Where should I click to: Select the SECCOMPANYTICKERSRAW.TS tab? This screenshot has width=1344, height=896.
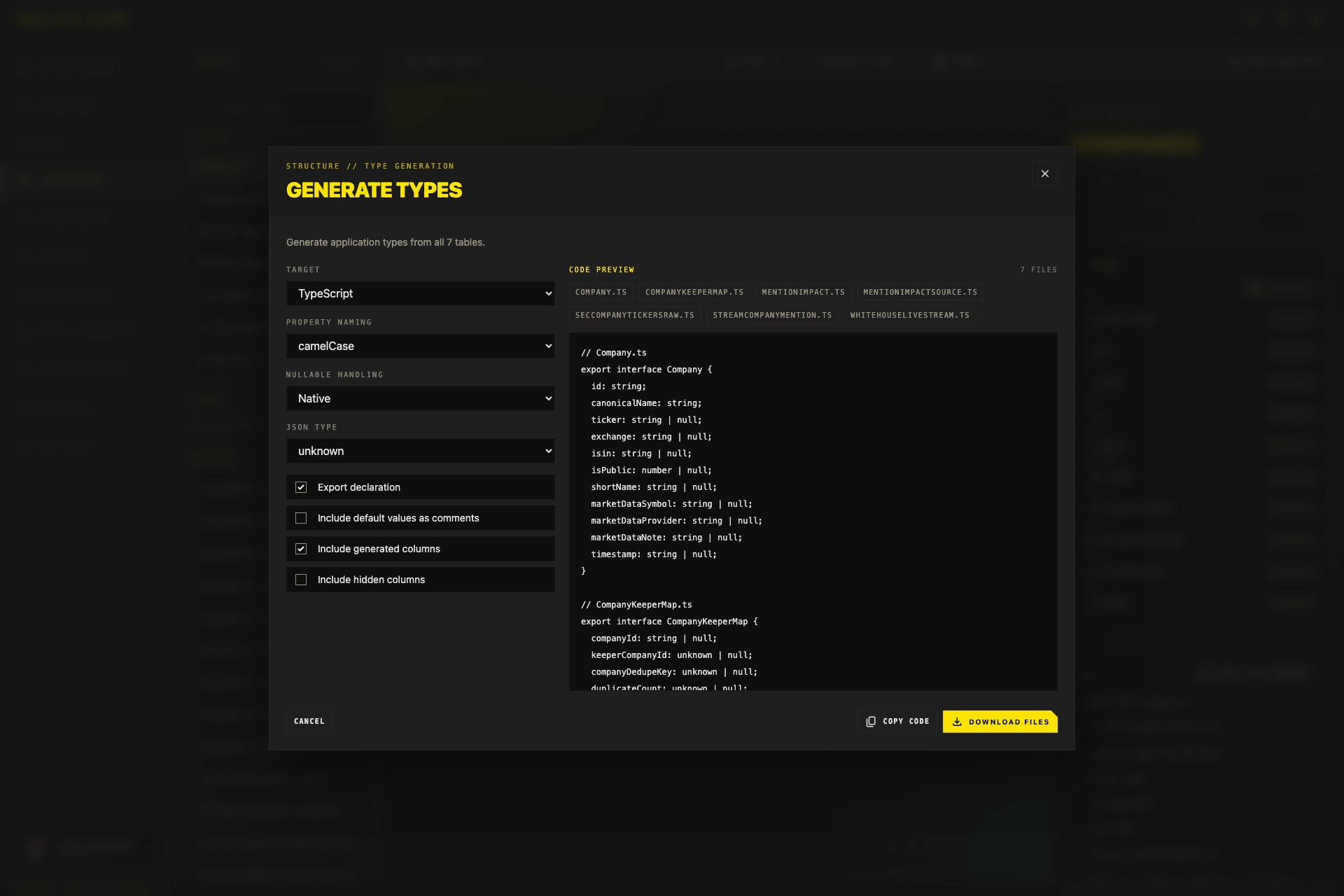tap(635, 315)
